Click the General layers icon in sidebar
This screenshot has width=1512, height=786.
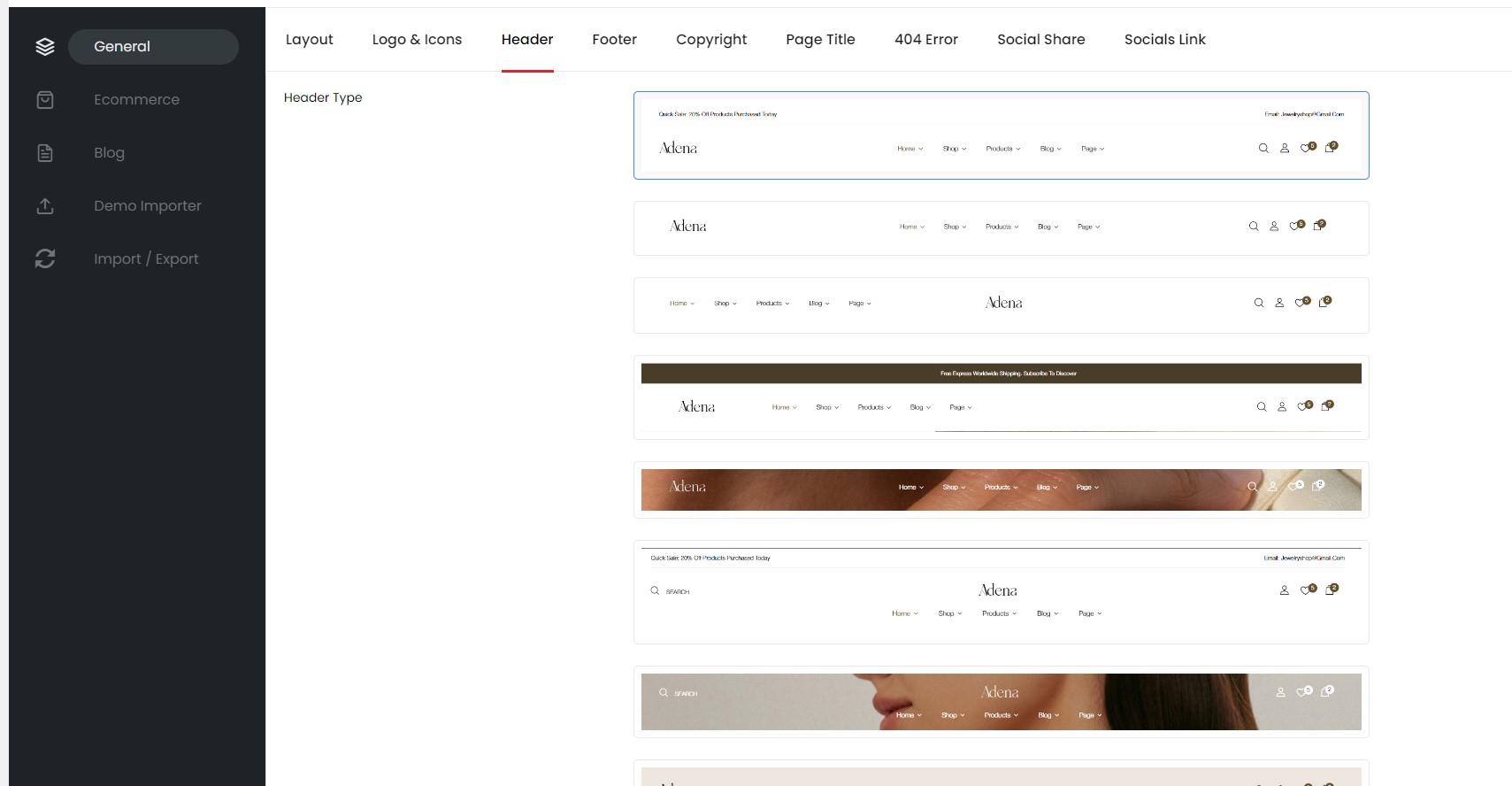tap(45, 47)
